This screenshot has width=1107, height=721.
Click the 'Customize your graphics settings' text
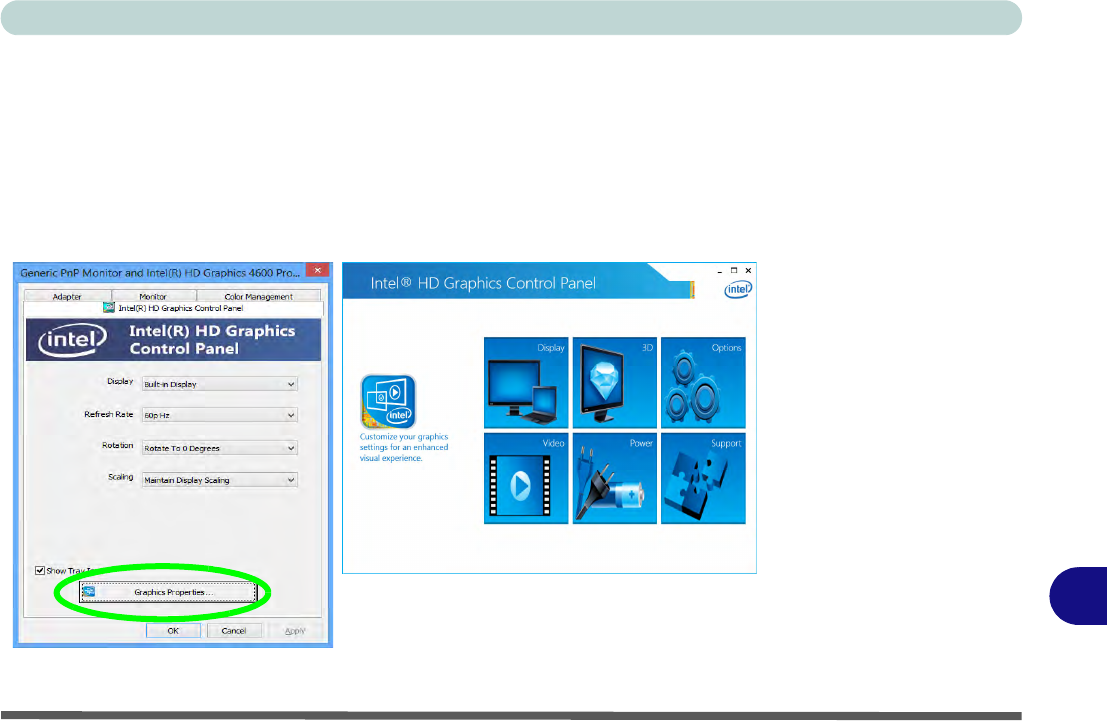(x=404, y=447)
